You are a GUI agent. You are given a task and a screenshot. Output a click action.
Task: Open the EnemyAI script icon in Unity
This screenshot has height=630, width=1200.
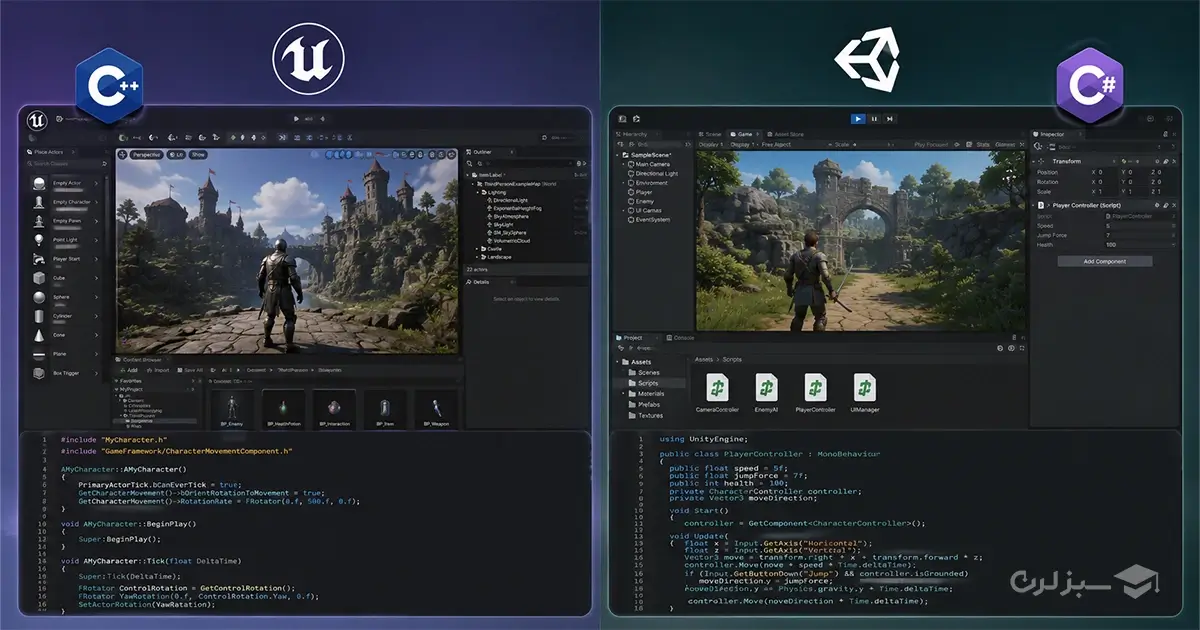(766, 387)
